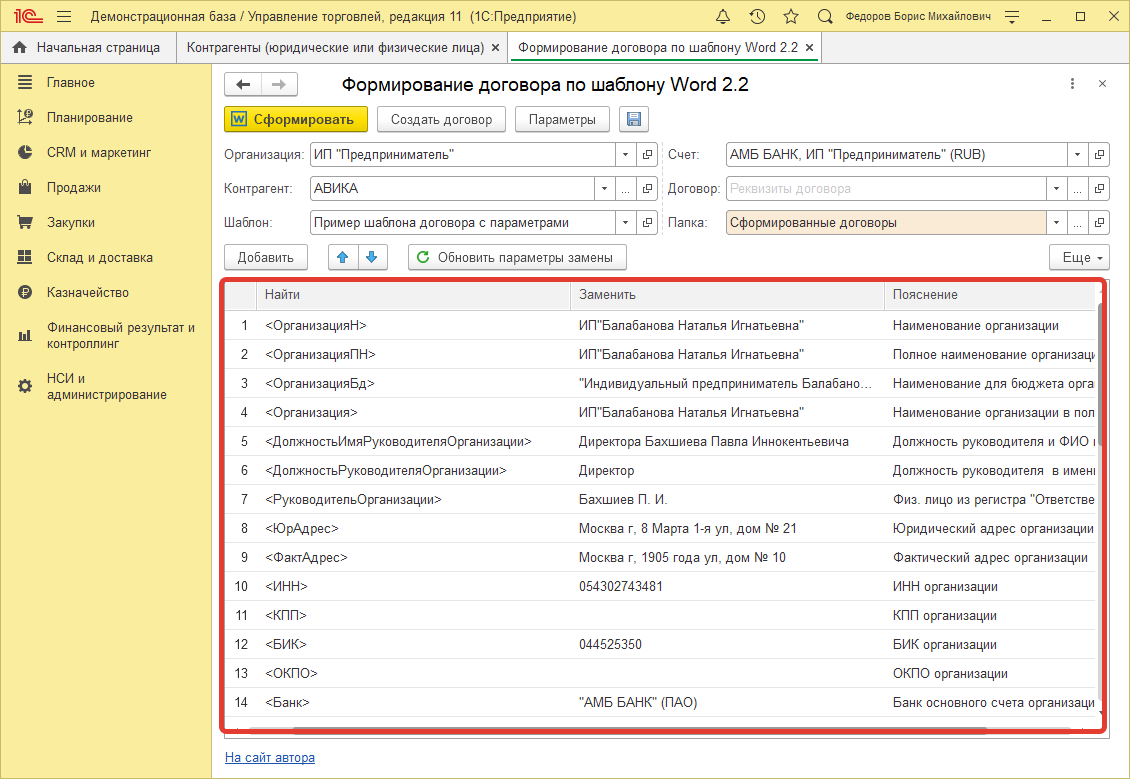1130x779 pixels.
Task: Expand the Организация dropdown list
Action: (x=626, y=155)
